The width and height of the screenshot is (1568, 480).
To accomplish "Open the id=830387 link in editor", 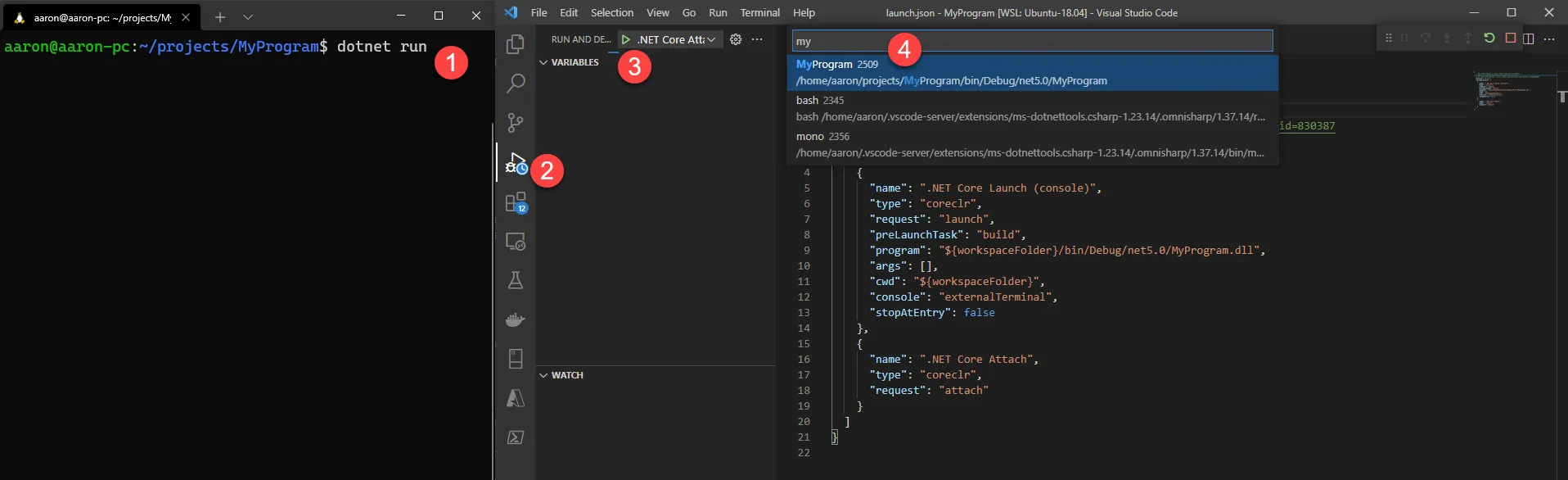I will click(x=1307, y=126).
